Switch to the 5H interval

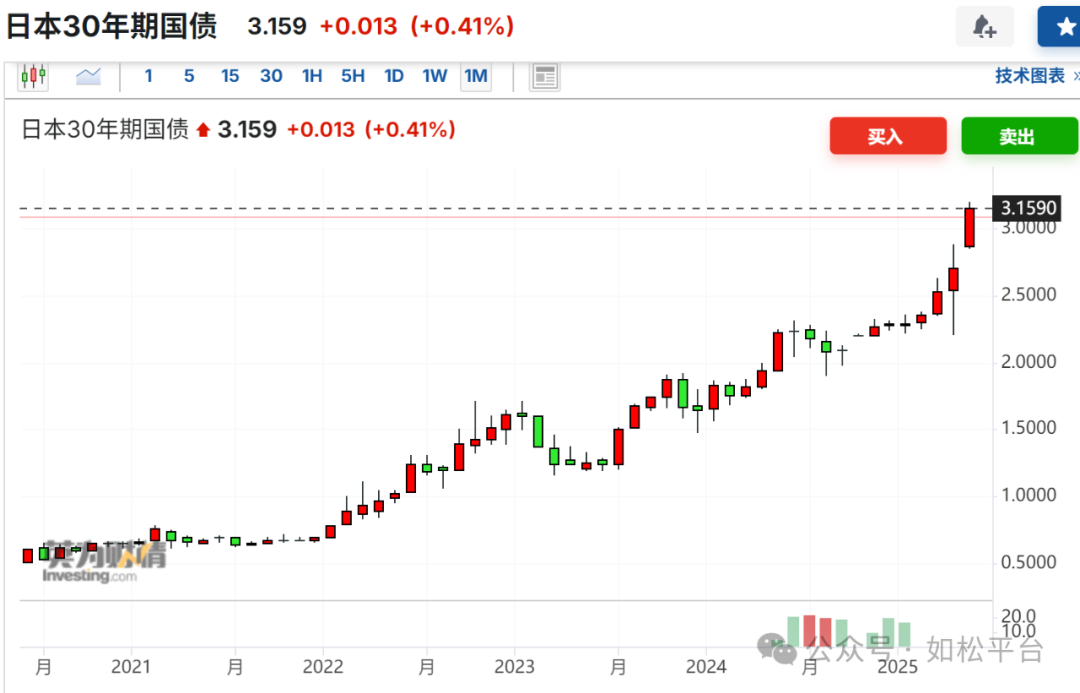353,76
